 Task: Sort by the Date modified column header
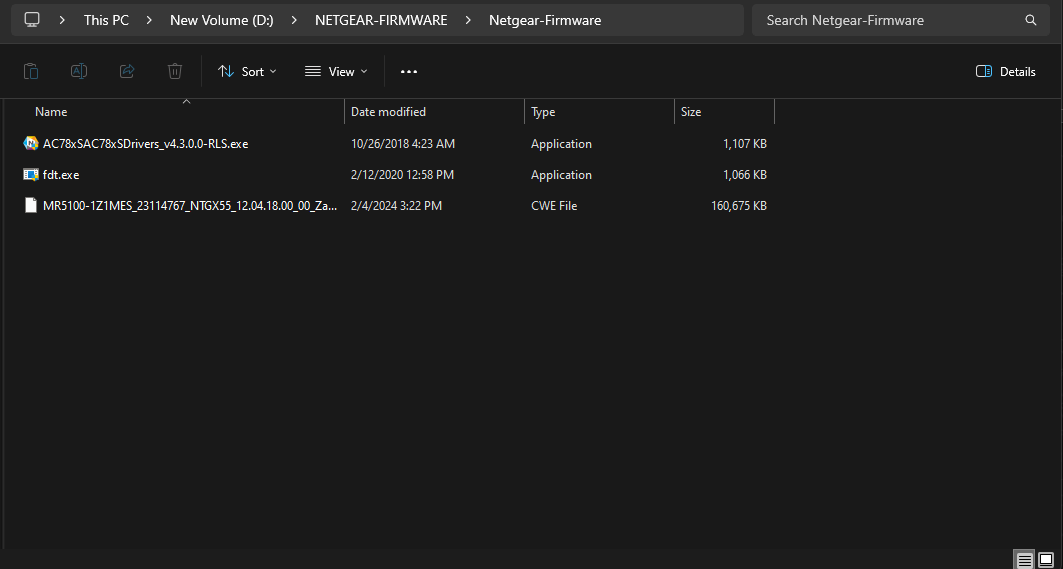click(388, 112)
